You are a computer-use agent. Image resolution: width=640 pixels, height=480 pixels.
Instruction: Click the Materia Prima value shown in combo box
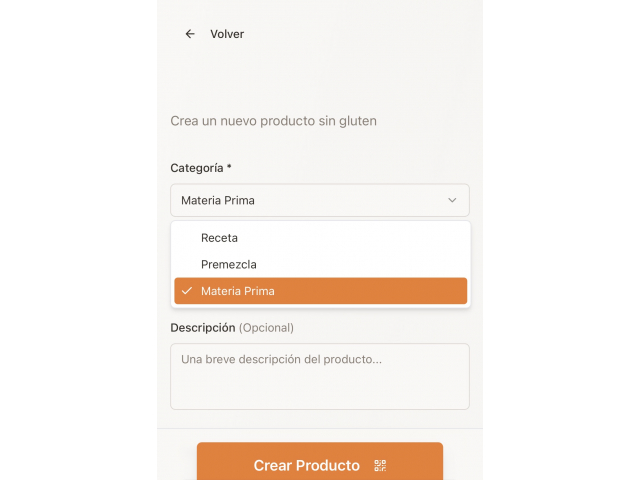point(218,201)
